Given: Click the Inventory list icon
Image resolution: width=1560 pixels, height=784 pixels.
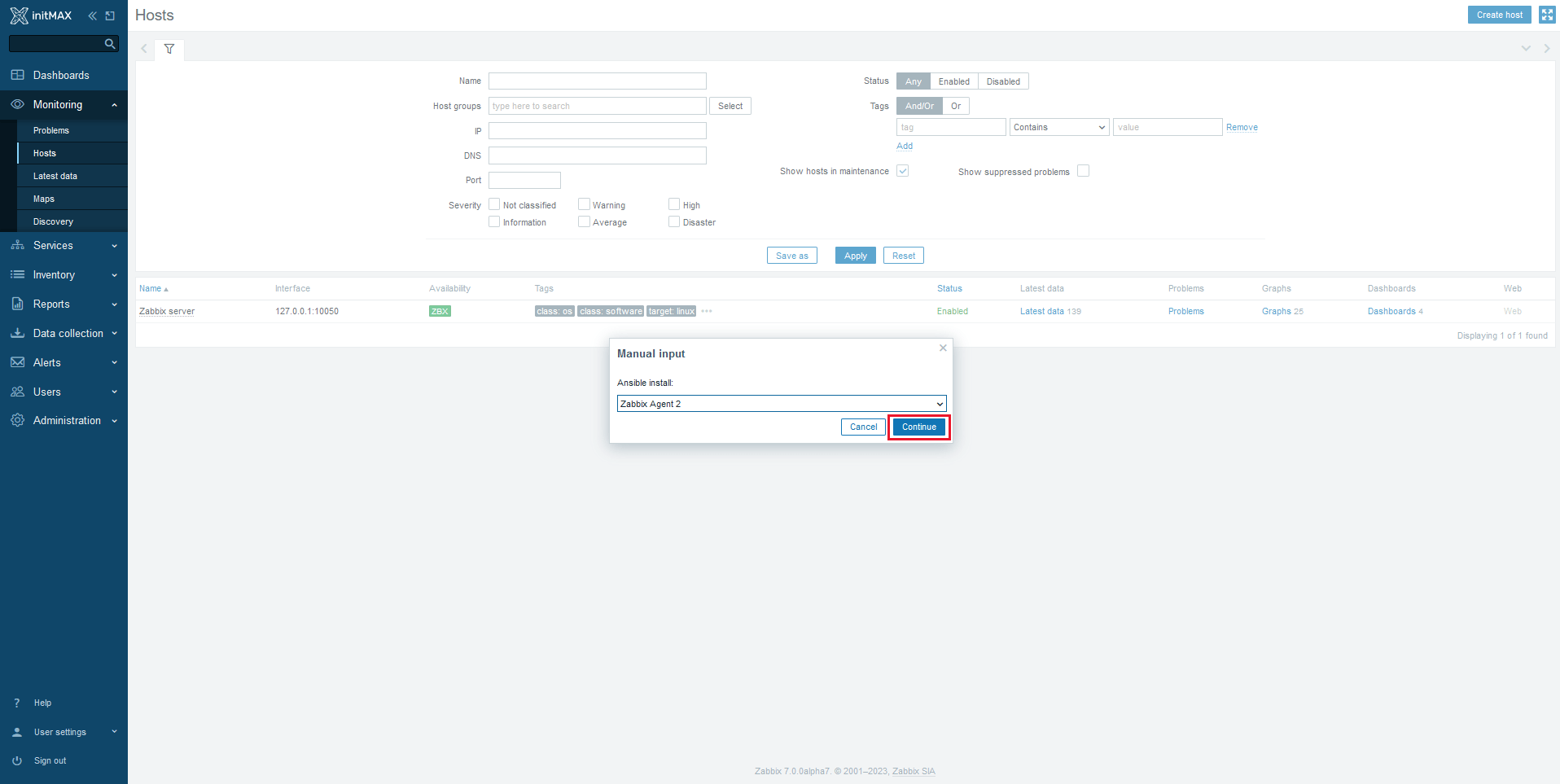Looking at the screenshot, I should tap(17, 274).
